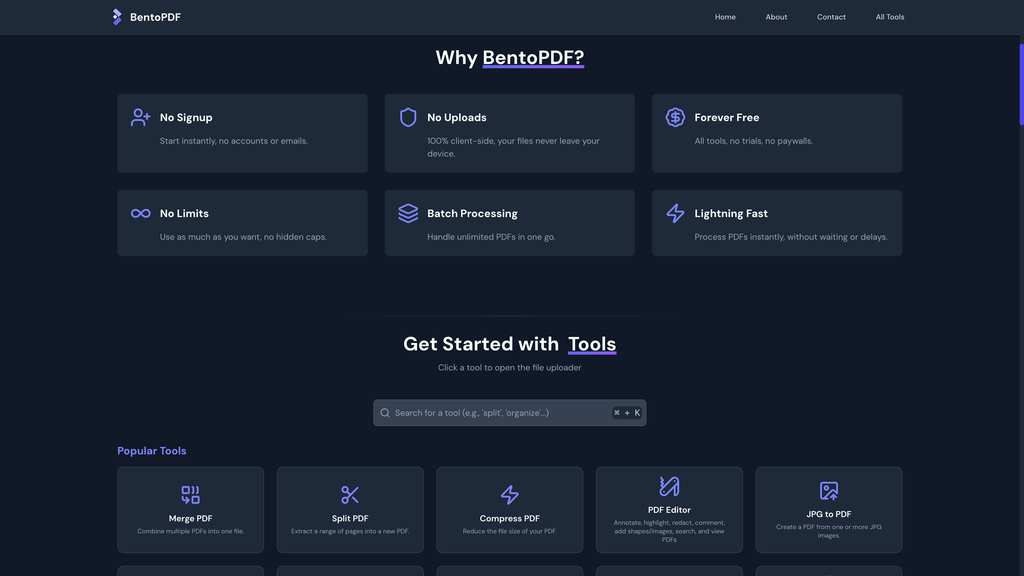Click the shield icon beside No Uploads
This screenshot has height=576, width=1024.
click(x=407, y=117)
